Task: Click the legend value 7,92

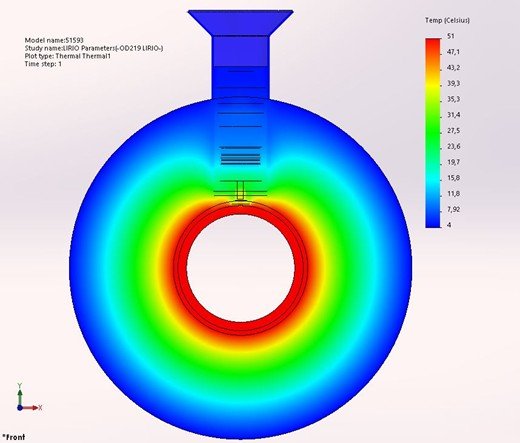Action: 453,209
